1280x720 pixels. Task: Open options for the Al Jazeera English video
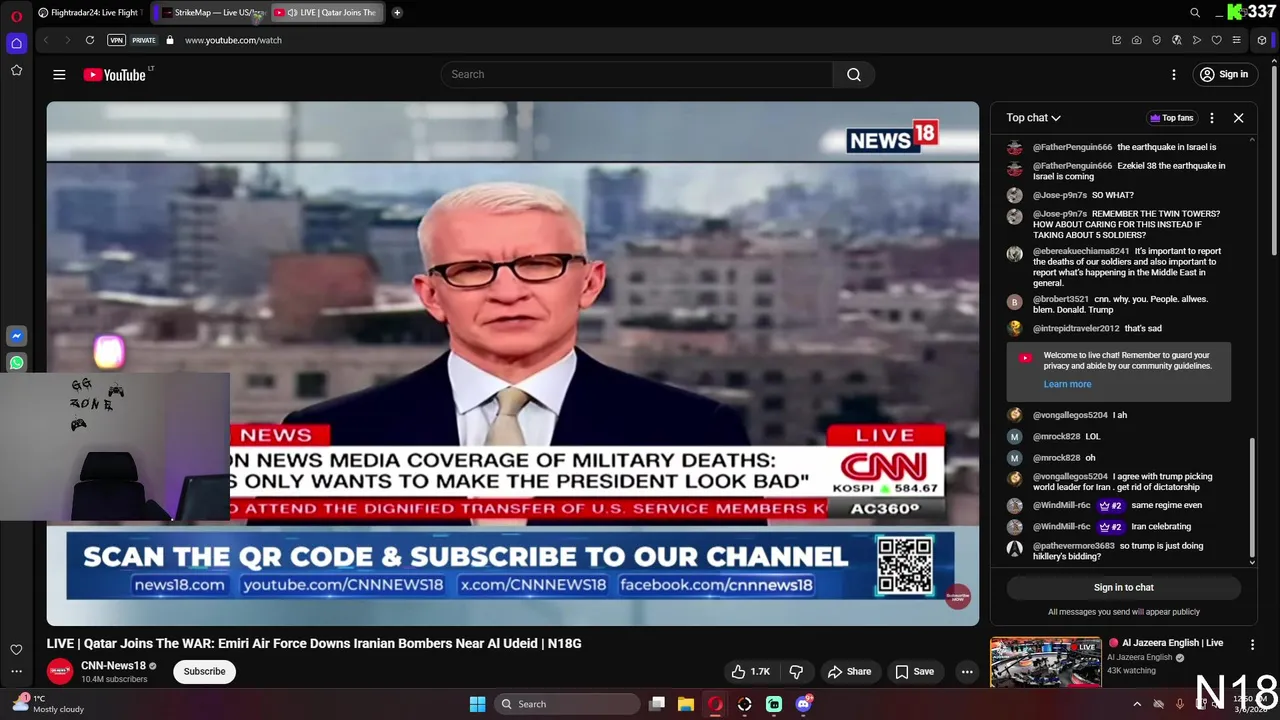tap(1252, 645)
